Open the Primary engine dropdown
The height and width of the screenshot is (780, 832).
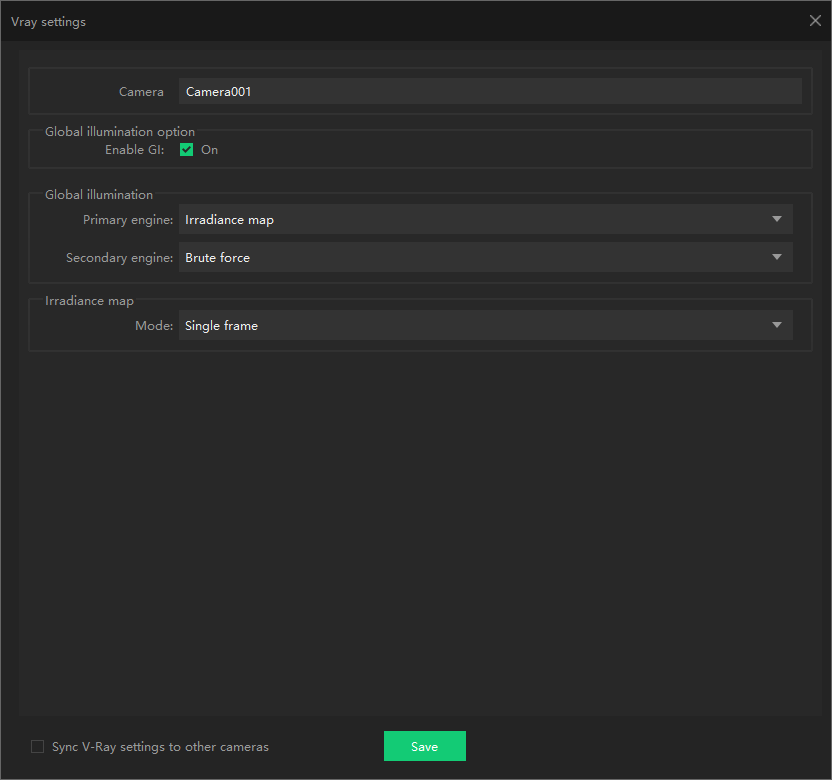click(x=486, y=219)
